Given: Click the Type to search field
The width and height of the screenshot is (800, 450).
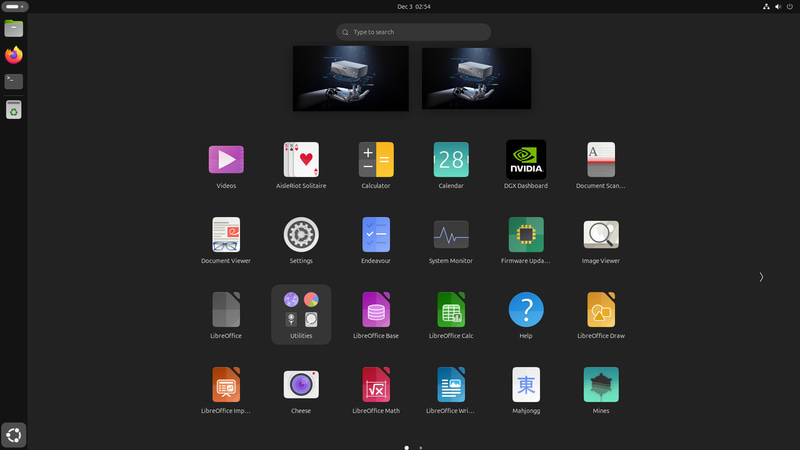Looking at the screenshot, I should 414,32.
